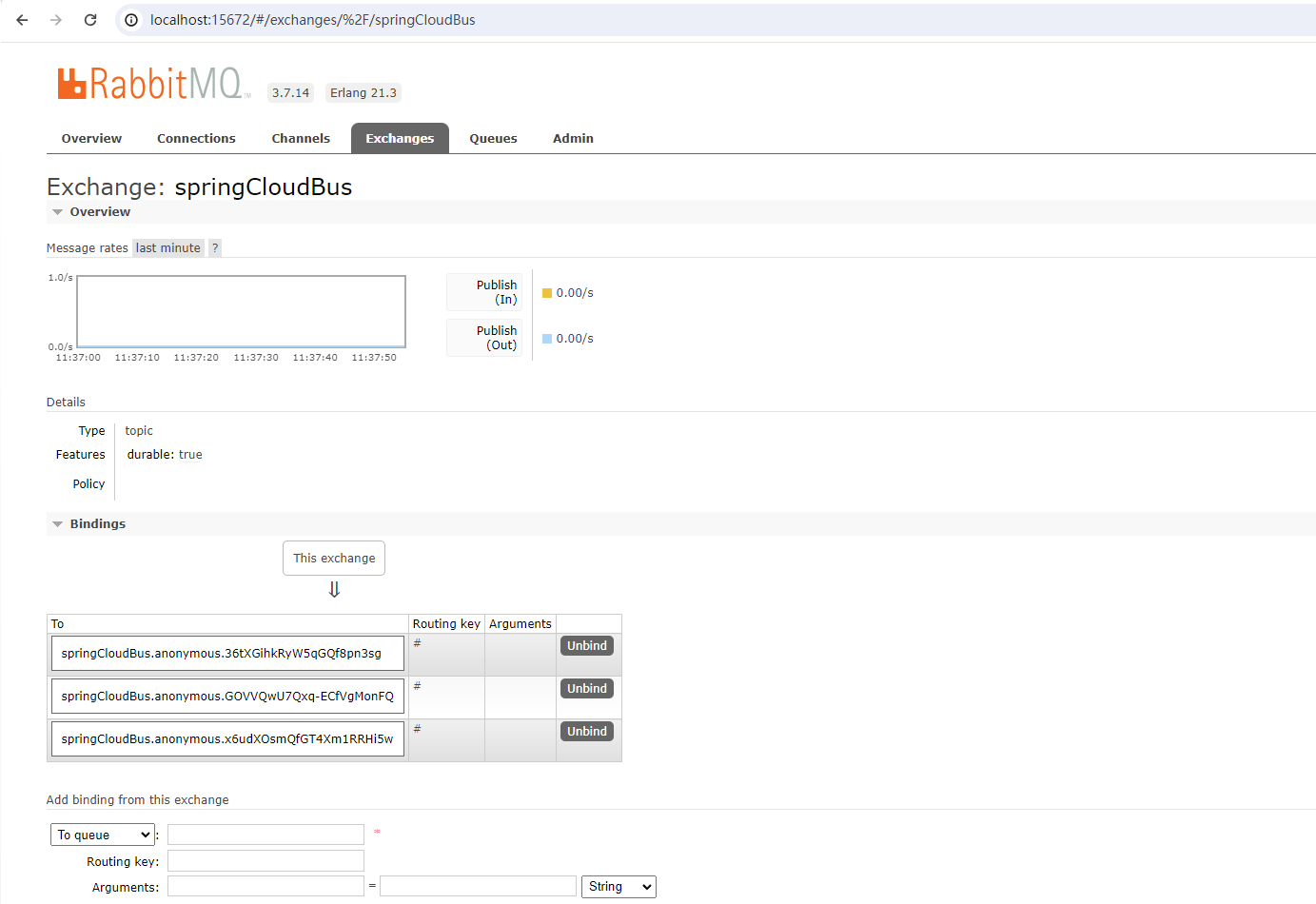Click the yellow Publish (In) color swatch

pos(547,293)
